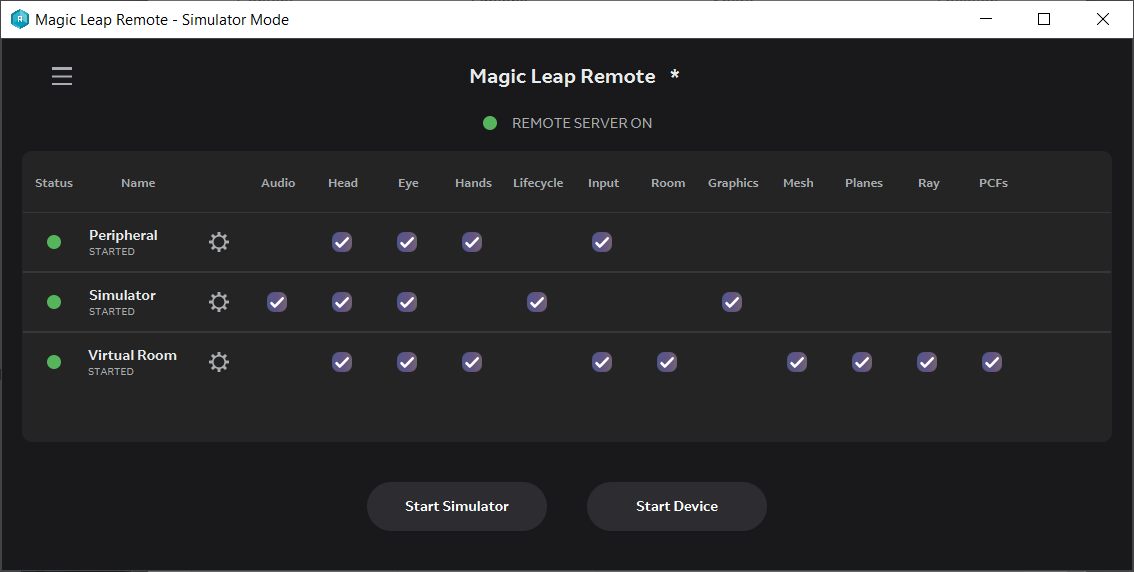
Task: Click the Planes column header
Action: (x=864, y=183)
